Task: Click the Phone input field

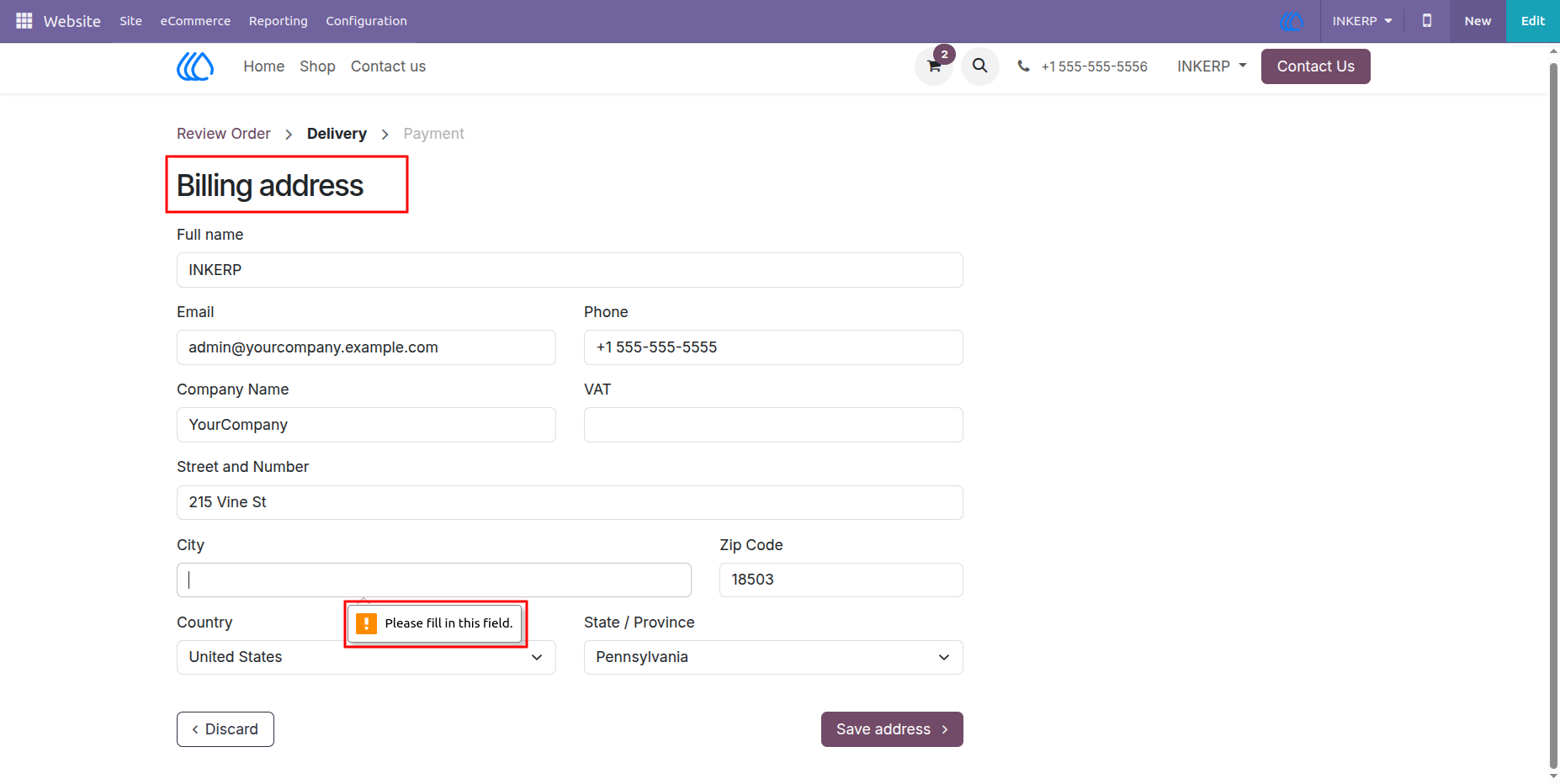Action: 773,347
